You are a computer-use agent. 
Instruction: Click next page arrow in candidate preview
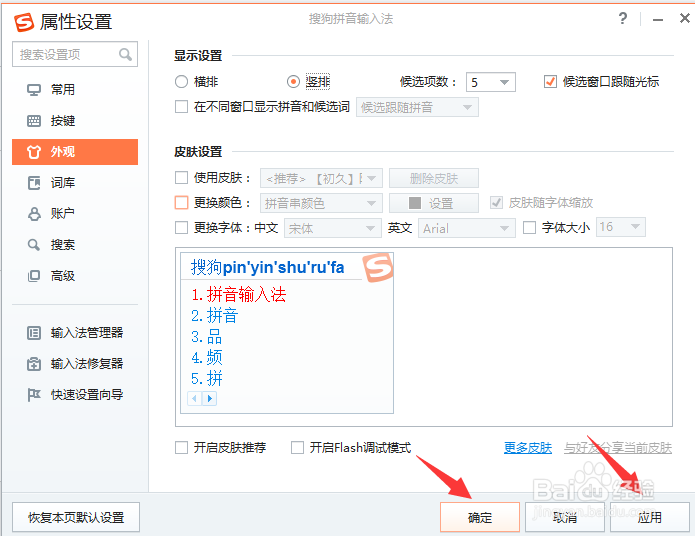[210, 399]
